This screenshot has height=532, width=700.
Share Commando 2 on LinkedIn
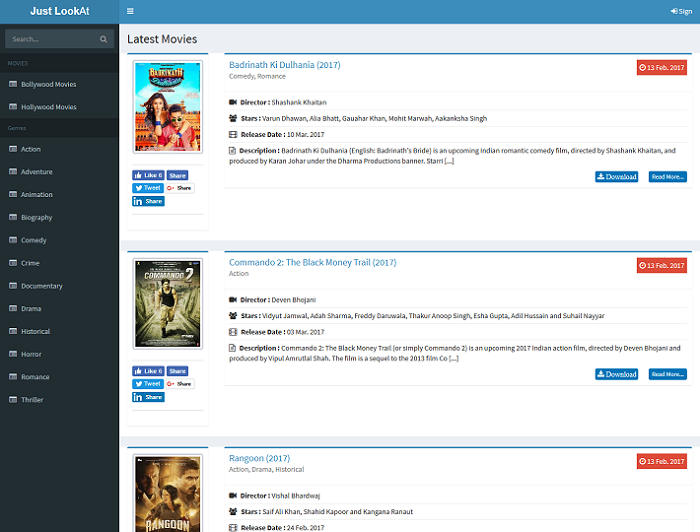(148, 397)
